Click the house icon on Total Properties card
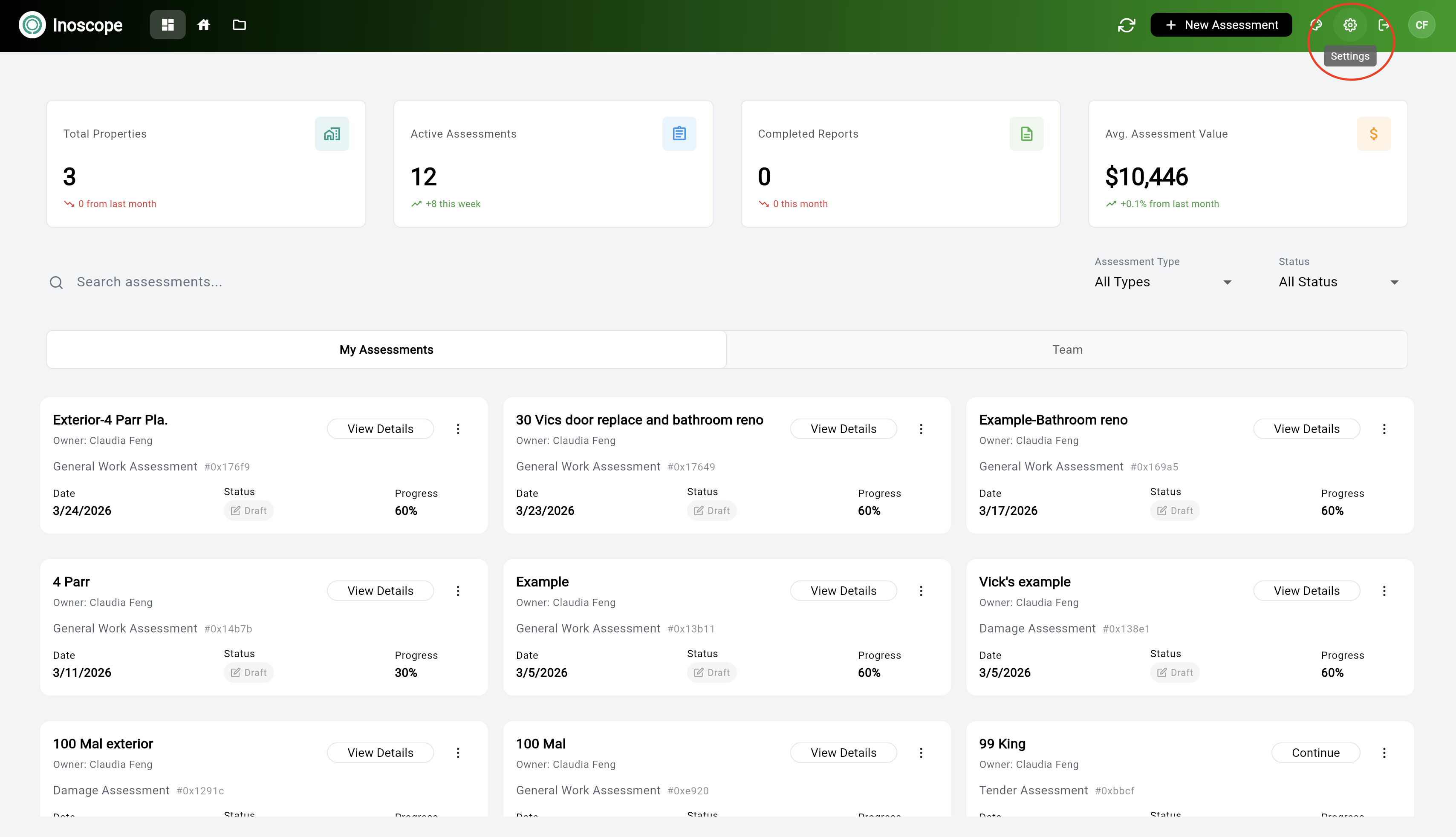Screen dimensions: 1456x837 tap(332, 133)
